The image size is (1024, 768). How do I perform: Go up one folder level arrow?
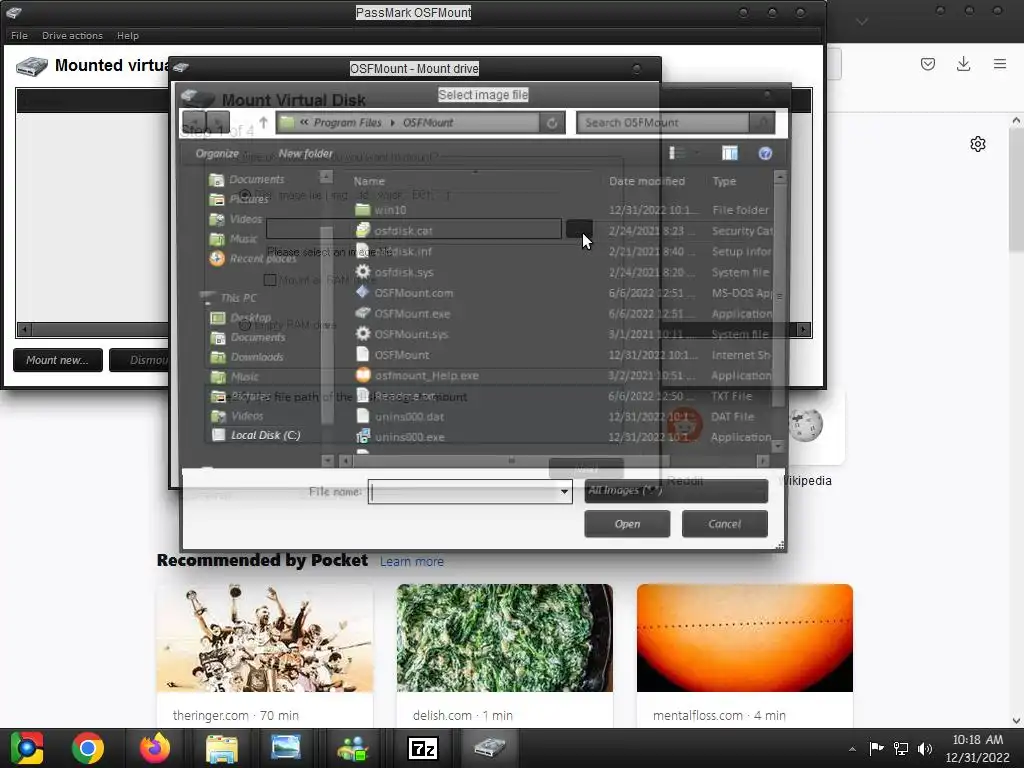point(263,122)
